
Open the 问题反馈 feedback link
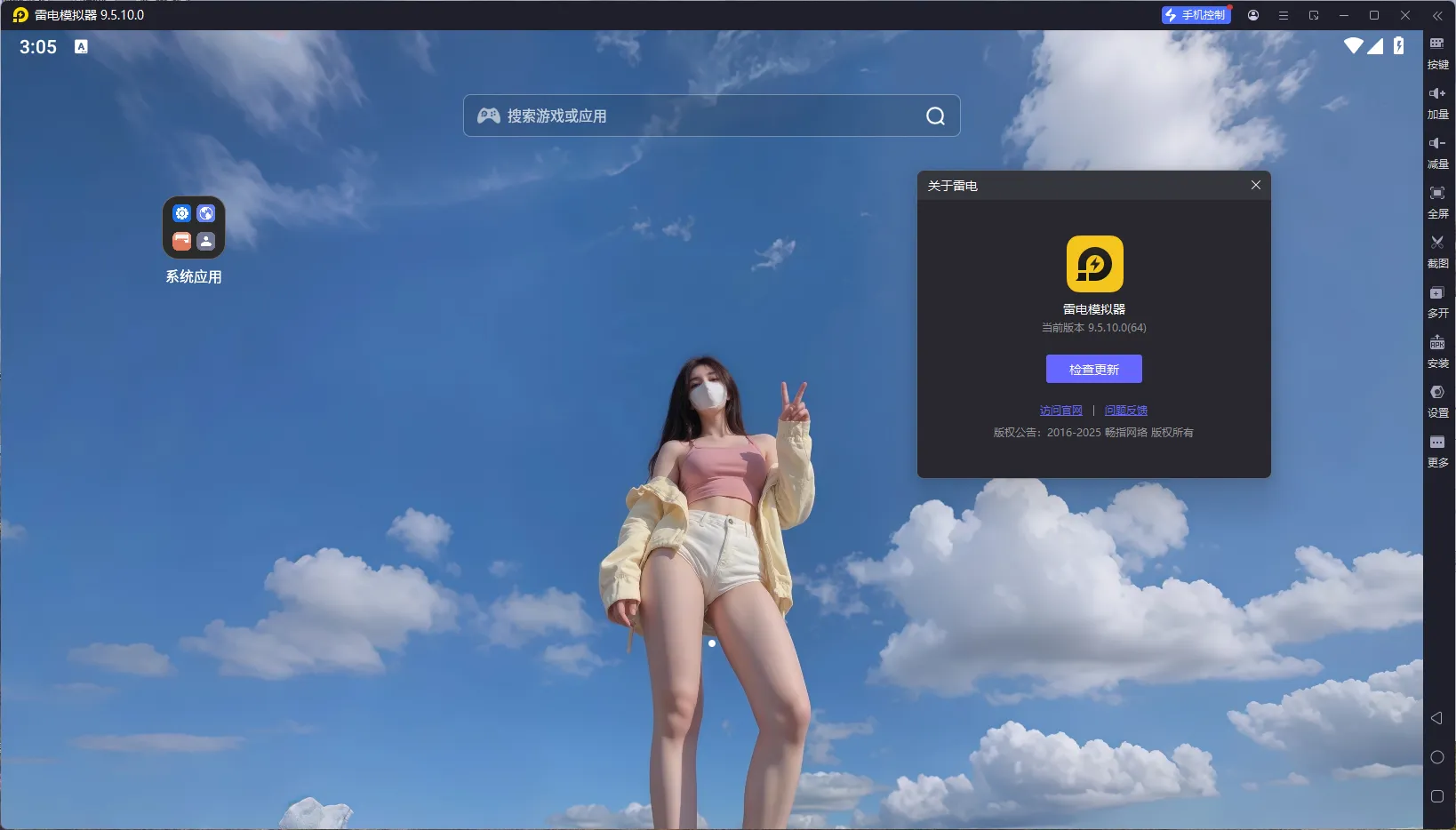[1125, 410]
